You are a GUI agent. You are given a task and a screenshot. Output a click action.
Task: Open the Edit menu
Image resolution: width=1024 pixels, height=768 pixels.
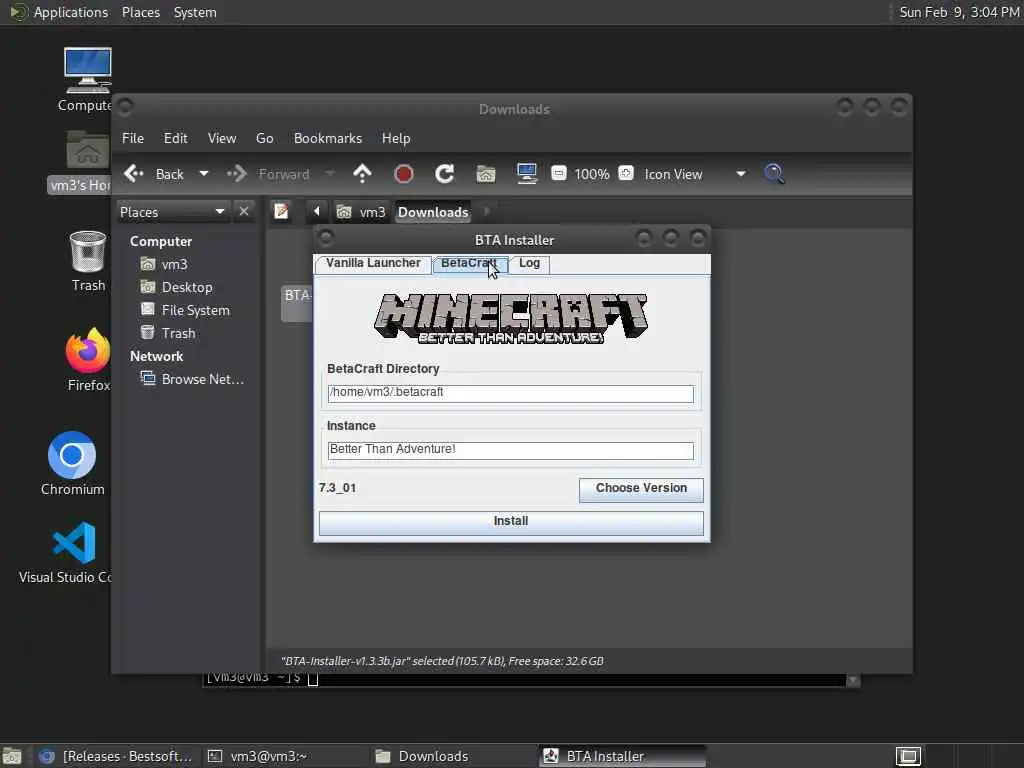click(176, 138)
